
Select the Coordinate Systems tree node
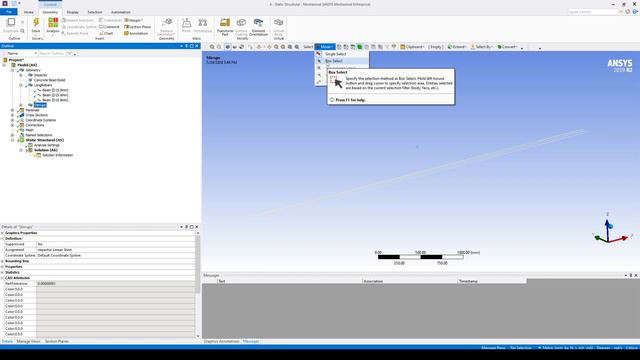(40, 120)
